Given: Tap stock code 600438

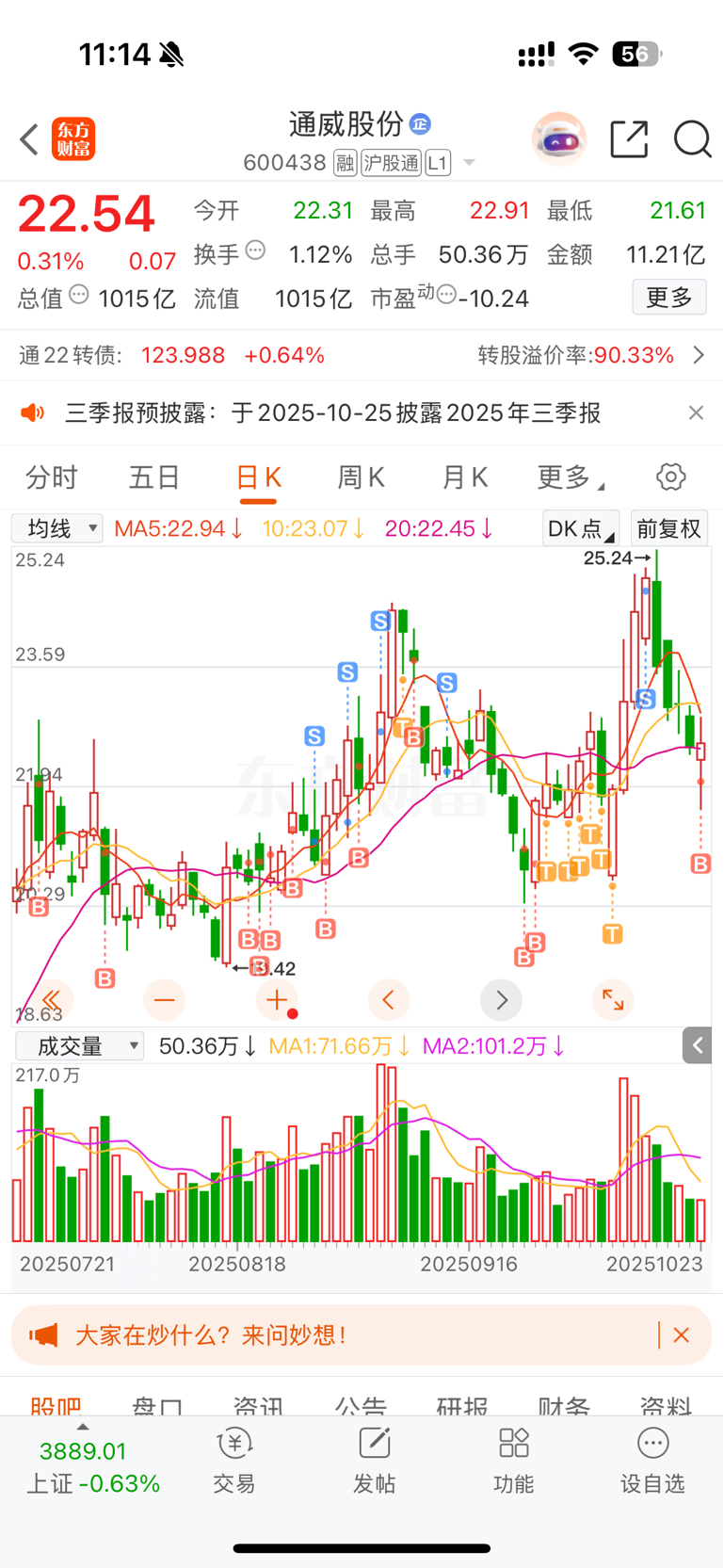Looking at the screenshot, I should point(284,163).
